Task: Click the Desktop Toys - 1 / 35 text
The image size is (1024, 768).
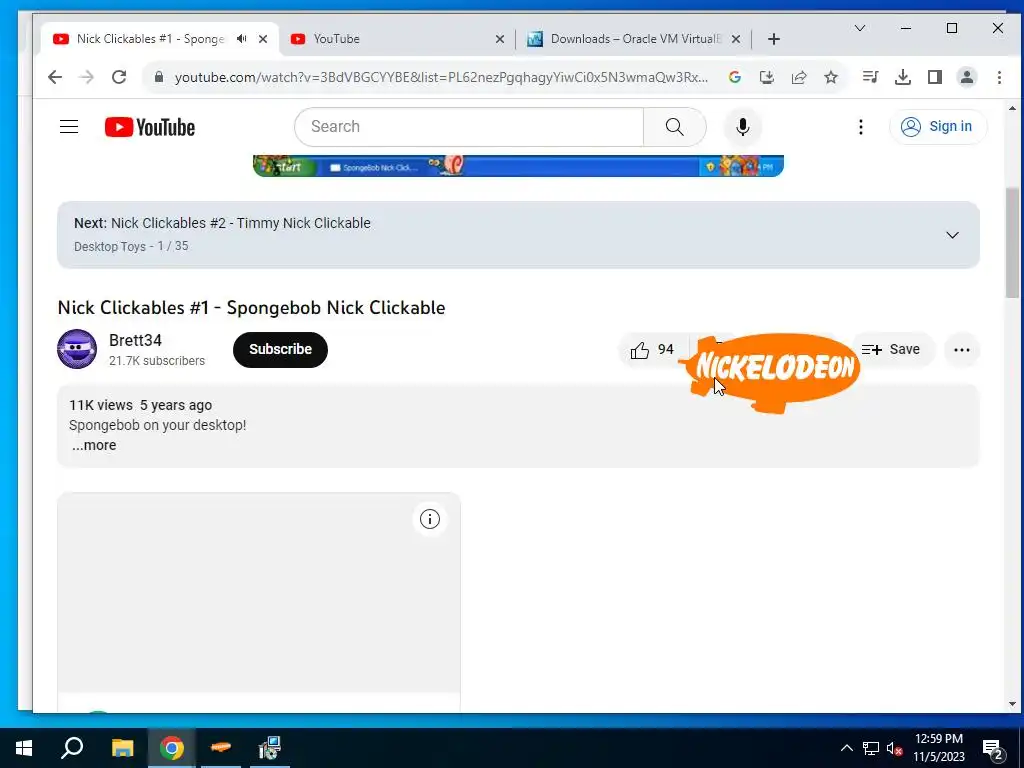Action: [131, 247]
